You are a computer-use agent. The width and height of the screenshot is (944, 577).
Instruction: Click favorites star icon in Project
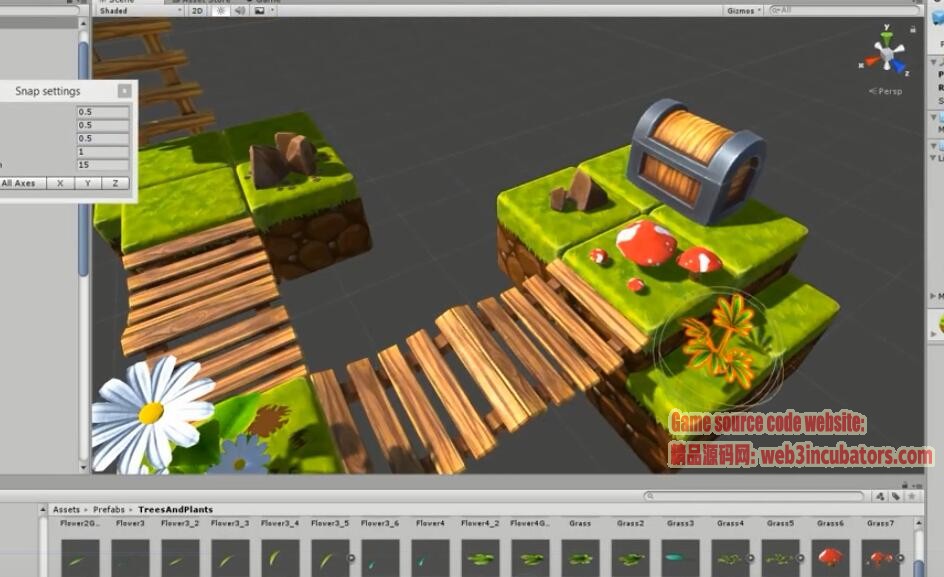912,496
